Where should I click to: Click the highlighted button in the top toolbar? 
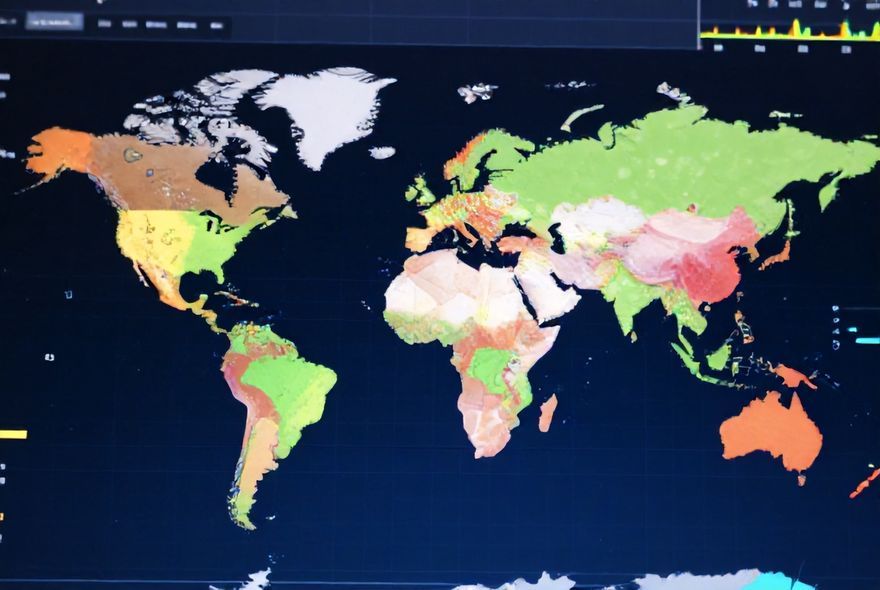tap(54, 21)
